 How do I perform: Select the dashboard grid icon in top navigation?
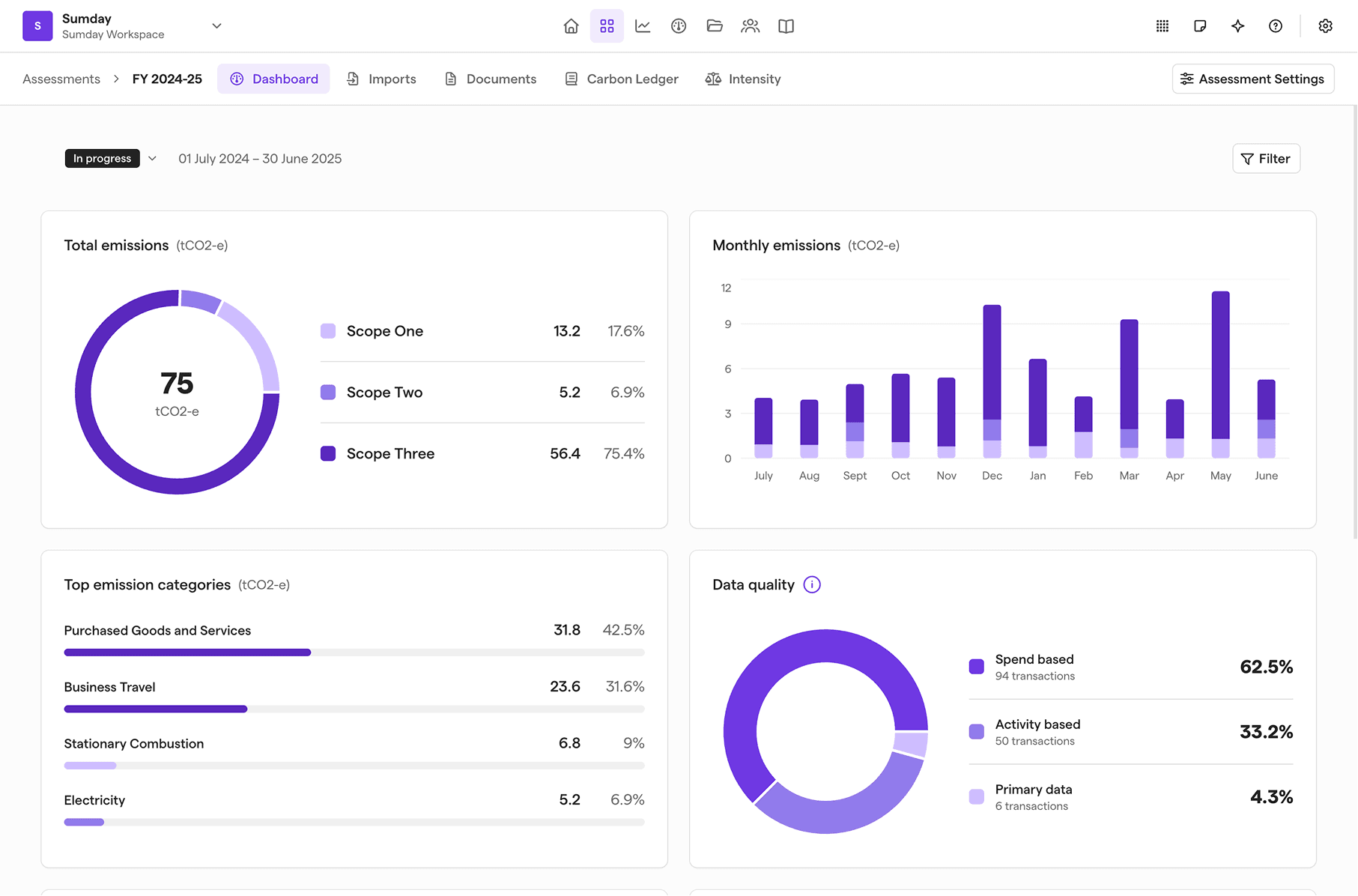click(607, 26)
